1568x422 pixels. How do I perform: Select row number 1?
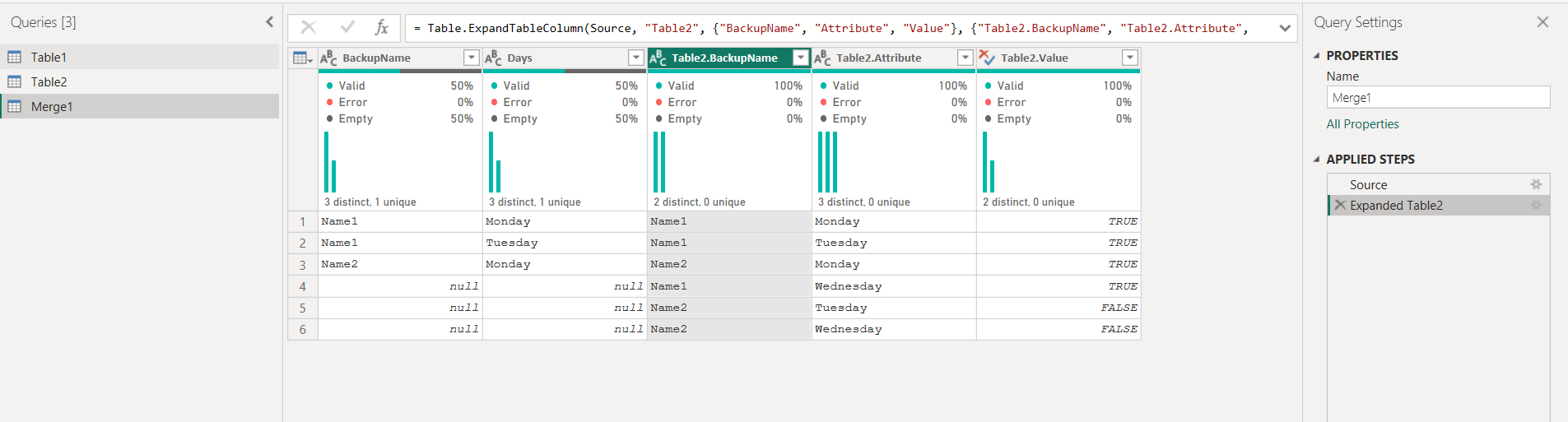303,221
